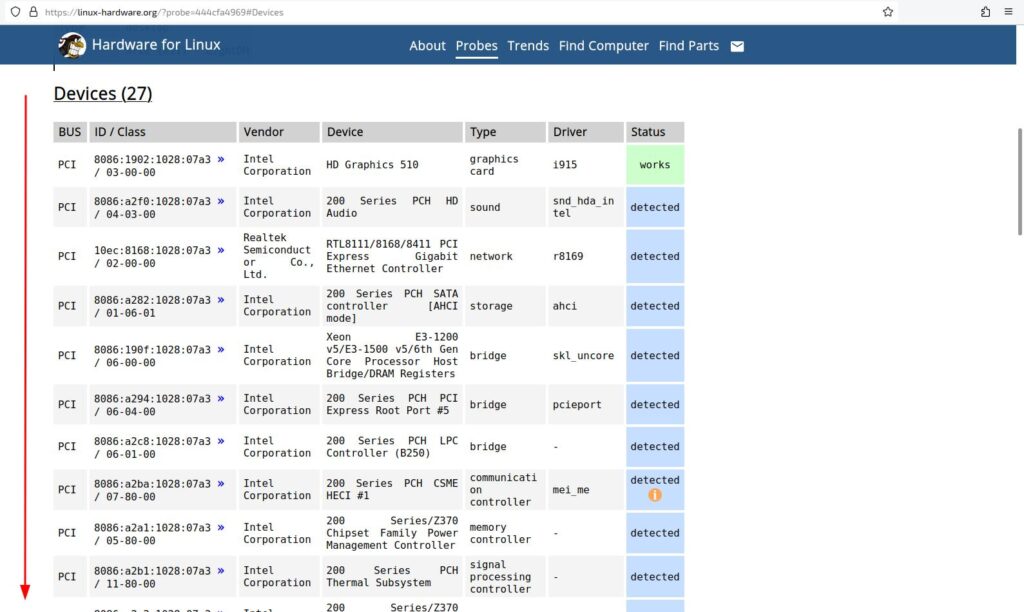
Task: Click the Vendor column header
Action: click(x=279, y=132)
